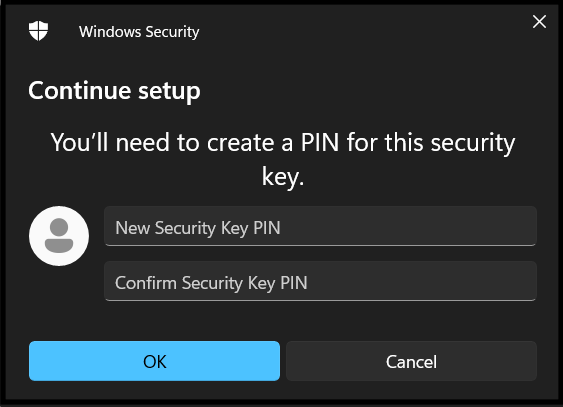
Task: Abort PIN creation via Cancel
Action: tap(411, 361)
